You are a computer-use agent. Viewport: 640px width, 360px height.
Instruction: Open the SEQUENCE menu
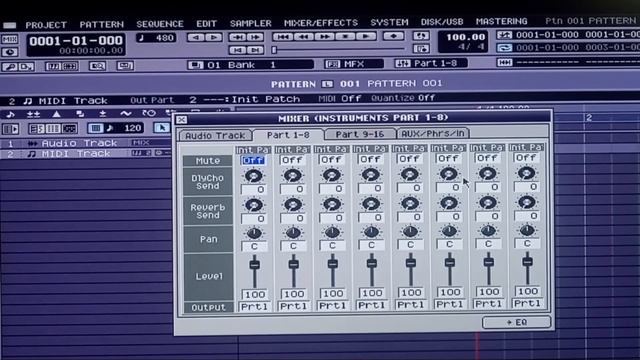(160, 24)
